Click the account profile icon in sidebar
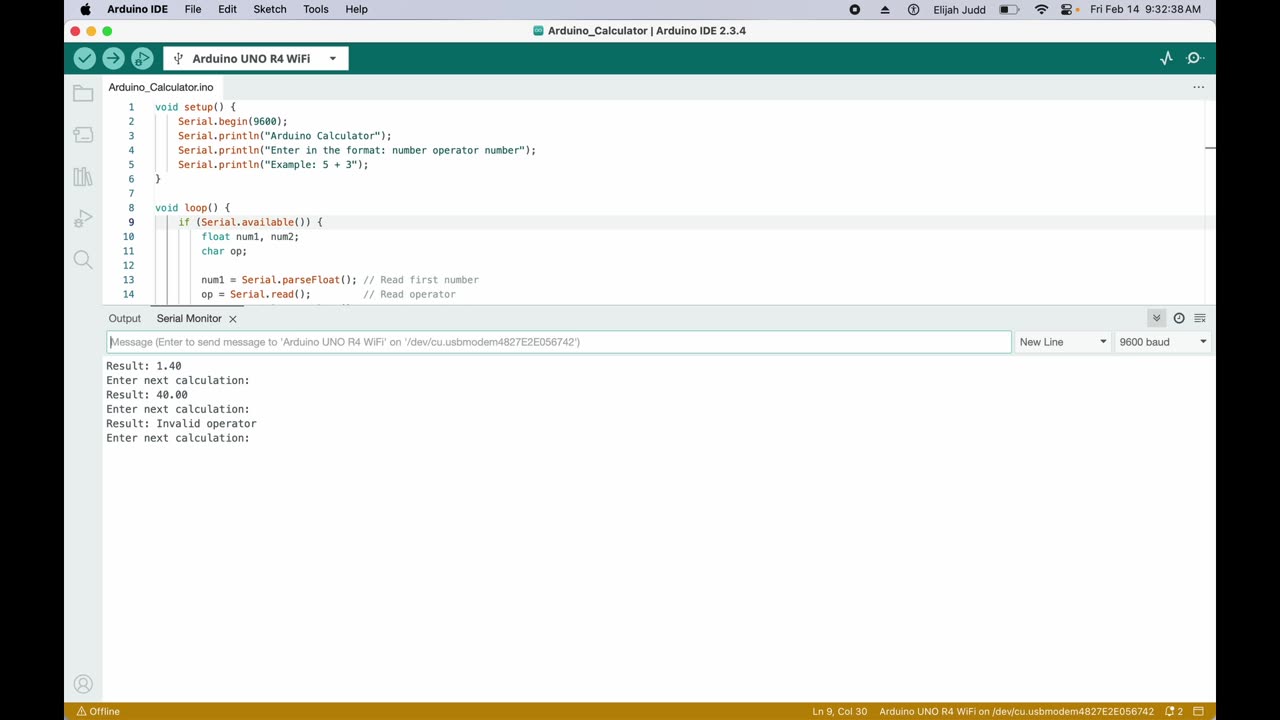This screenshot has width=1280, height=720. pos(83,684)
